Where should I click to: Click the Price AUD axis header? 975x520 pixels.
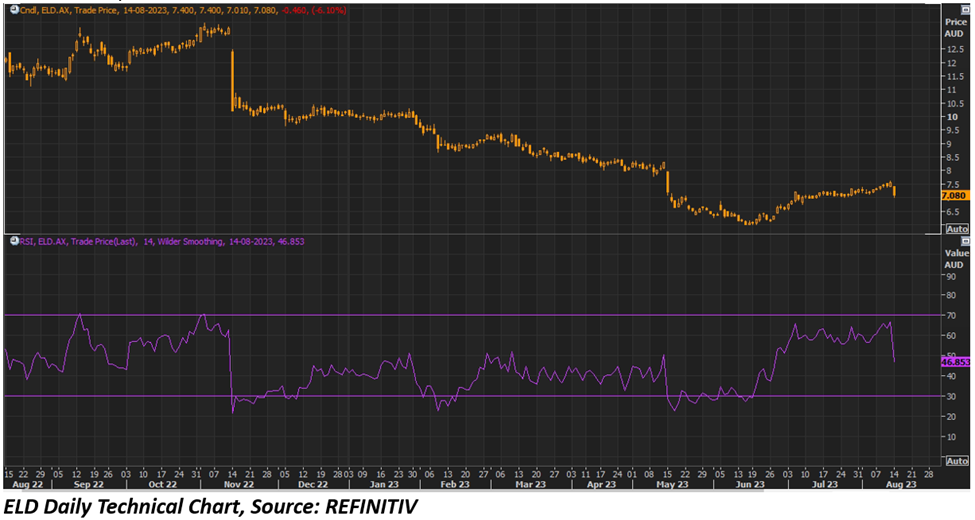[x=956, y=27]
